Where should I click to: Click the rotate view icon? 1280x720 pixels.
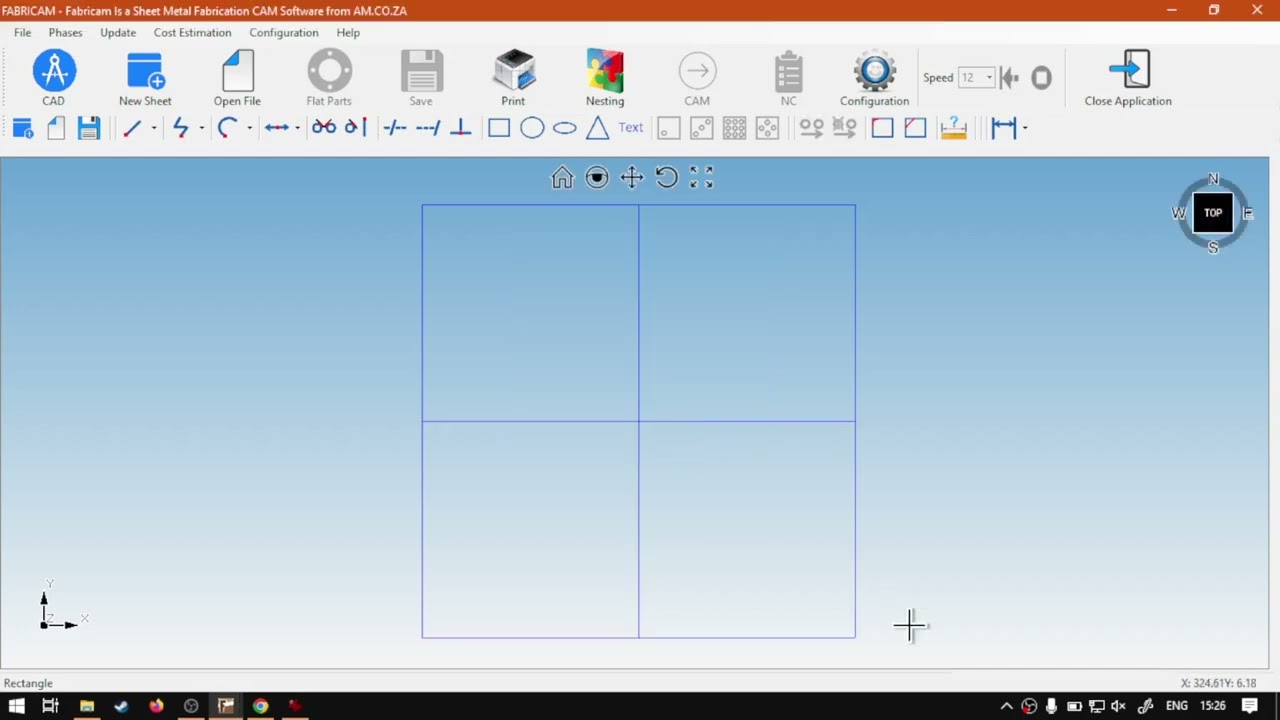(x=667, y=178)
